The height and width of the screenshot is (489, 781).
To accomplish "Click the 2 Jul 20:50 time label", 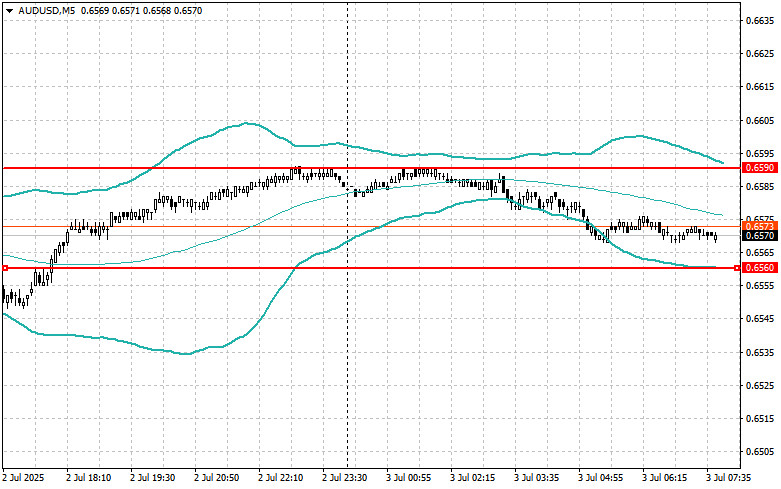I will coord(217,478).
